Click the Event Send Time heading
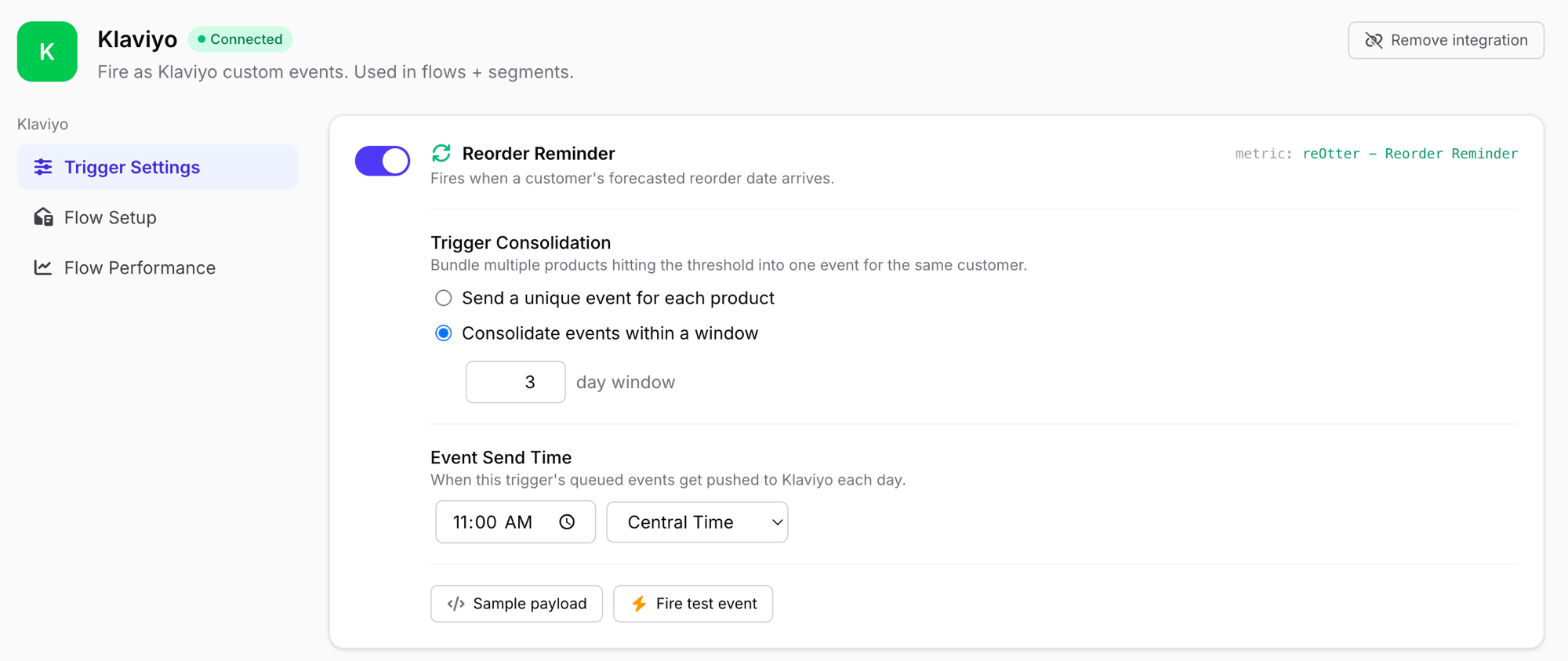 (x=501, y=458)
